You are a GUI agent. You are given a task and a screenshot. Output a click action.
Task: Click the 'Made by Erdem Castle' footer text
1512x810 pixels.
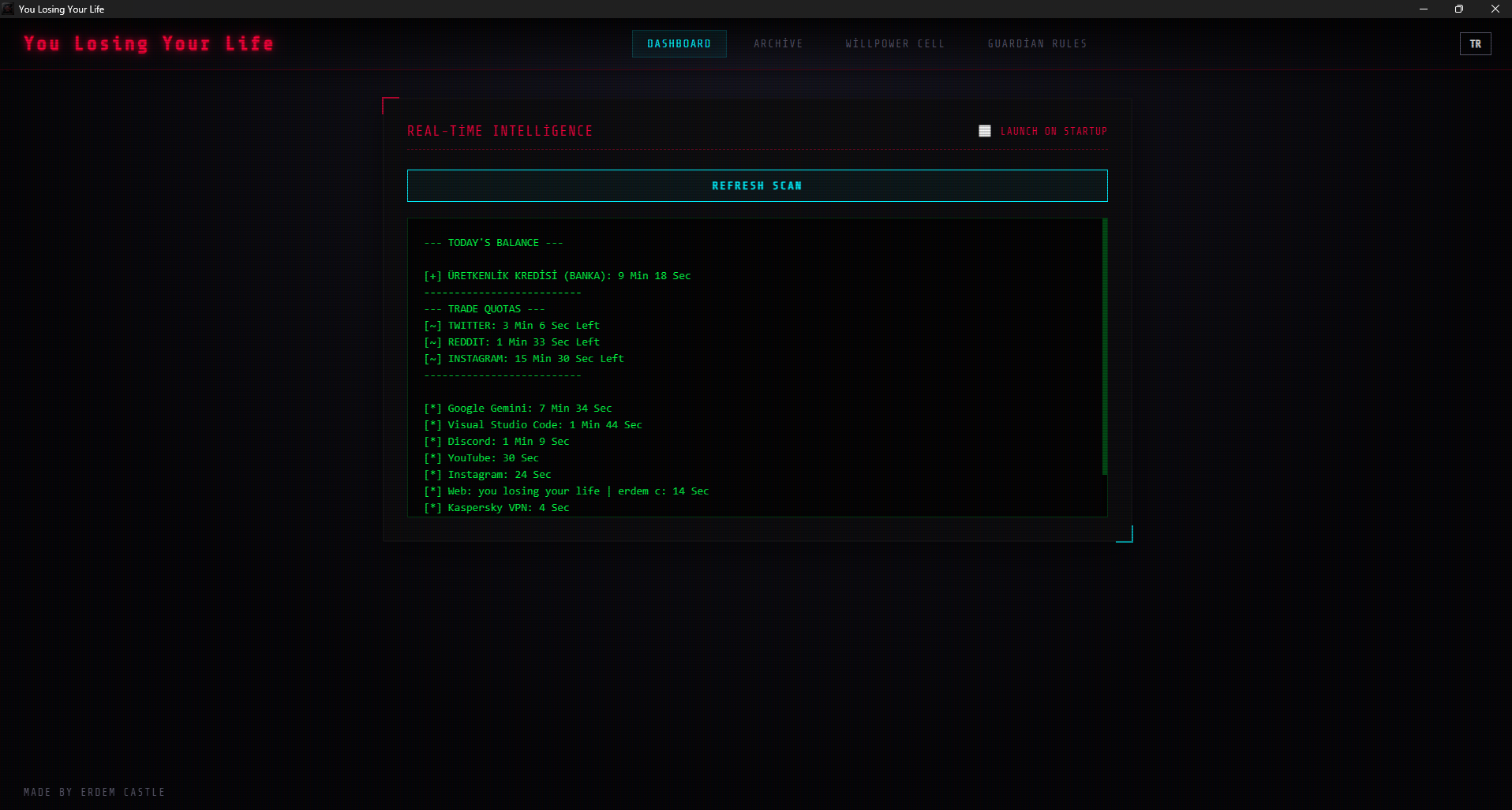(x=94, y=792)
